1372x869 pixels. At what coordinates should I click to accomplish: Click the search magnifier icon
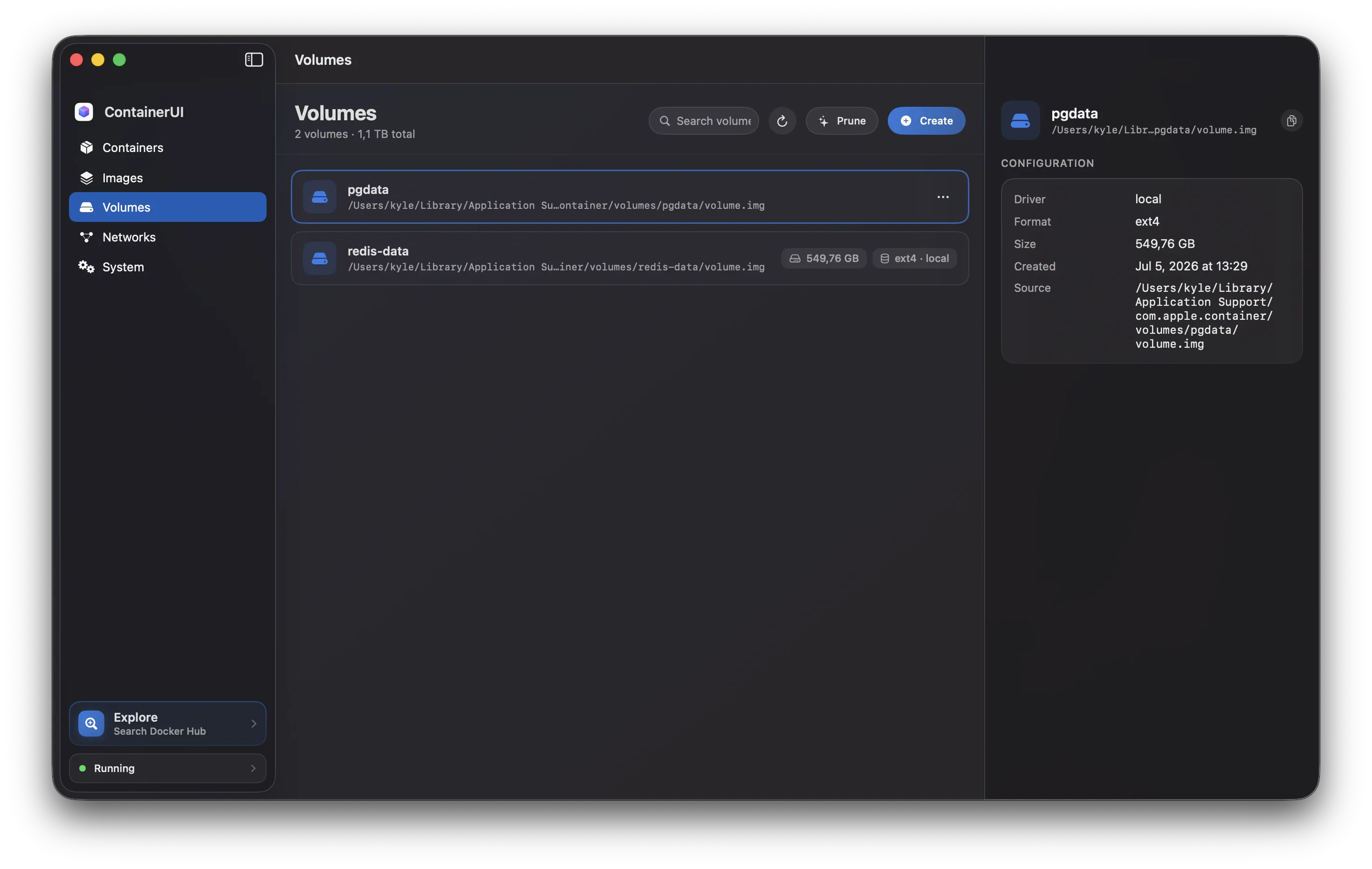click(x=665, y=121)
